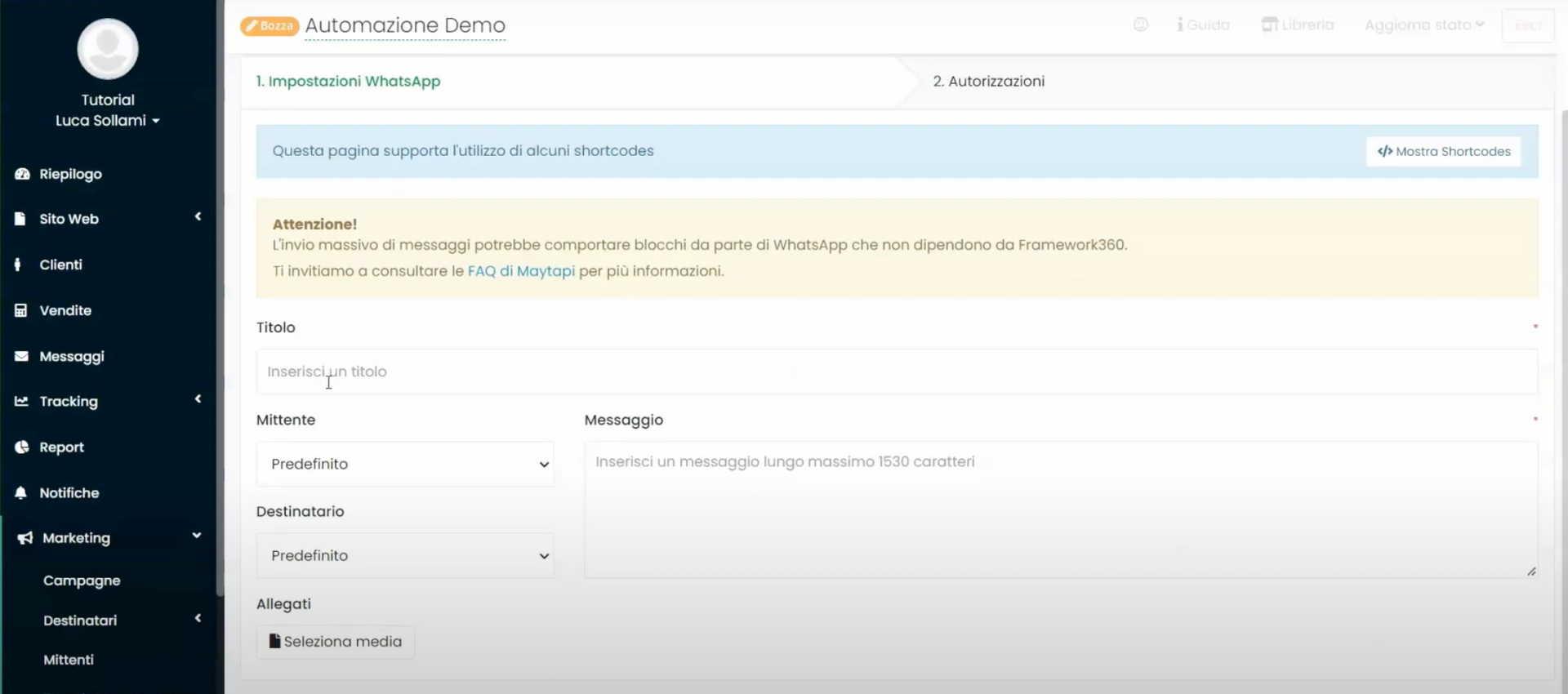Click the Vendite calculator icon

coord(21,310)
